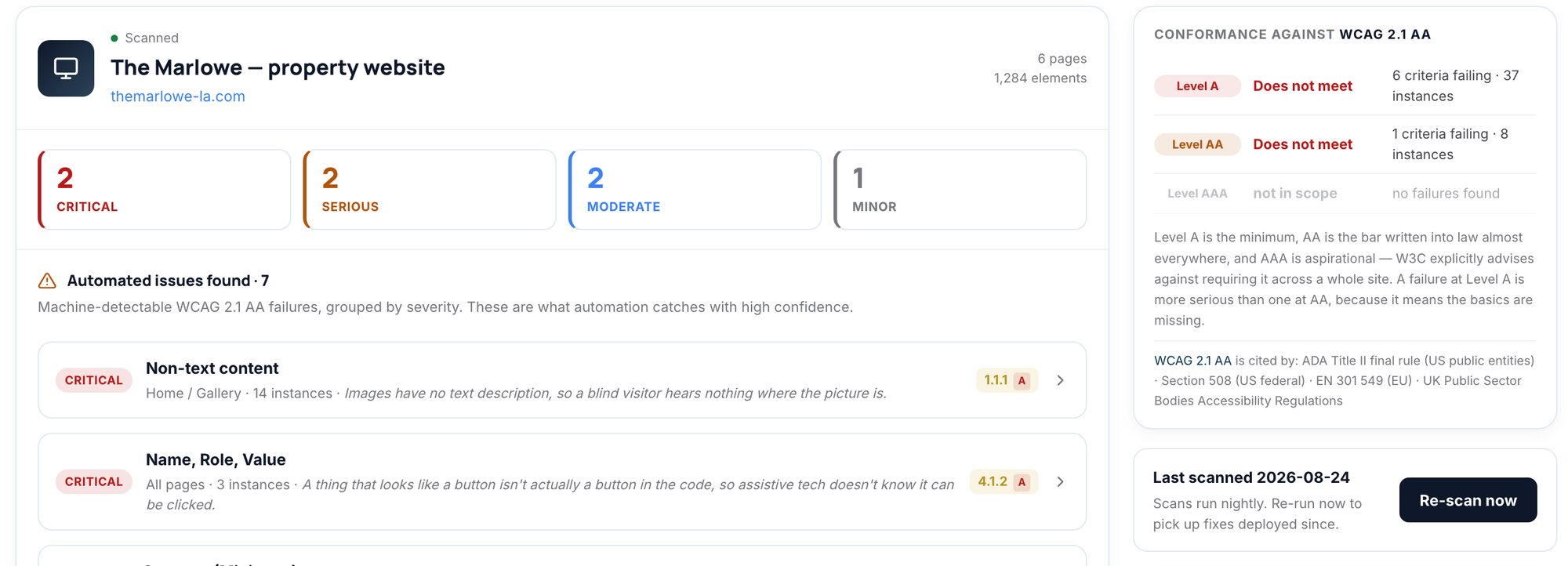Click the CRITICAL tag on Non-text content

94,380
